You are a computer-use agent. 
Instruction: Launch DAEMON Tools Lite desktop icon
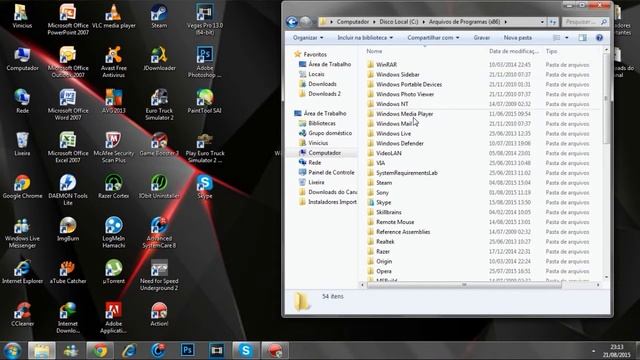(x=68, y=190)
